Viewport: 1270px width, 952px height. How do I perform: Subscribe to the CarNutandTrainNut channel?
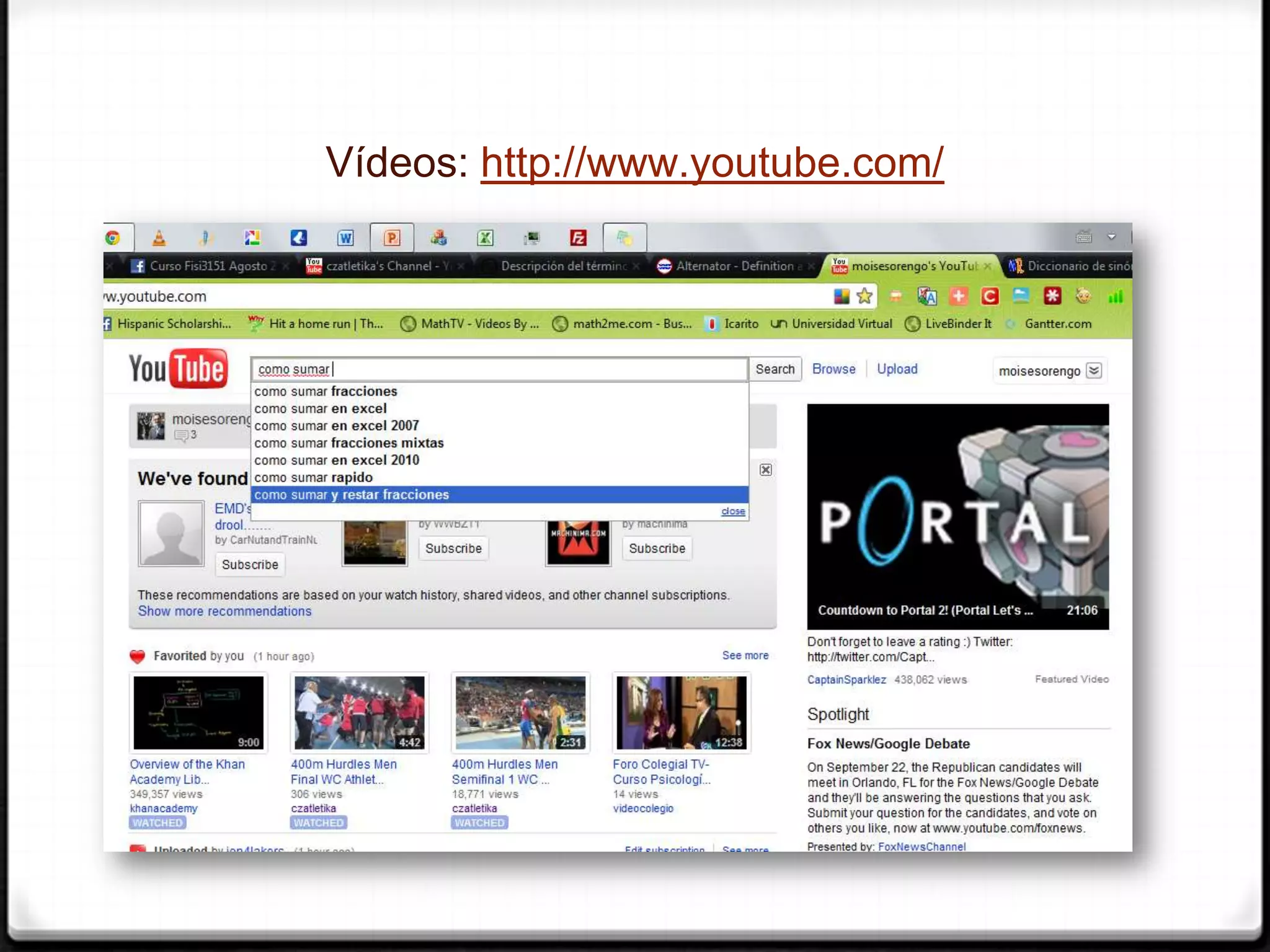250,565
